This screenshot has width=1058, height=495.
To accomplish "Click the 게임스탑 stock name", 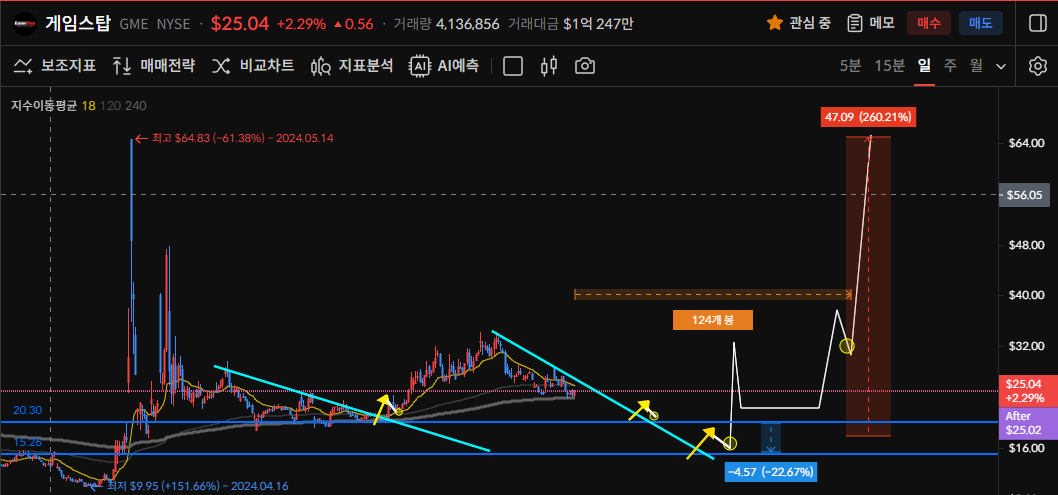I will click(77, 24).
